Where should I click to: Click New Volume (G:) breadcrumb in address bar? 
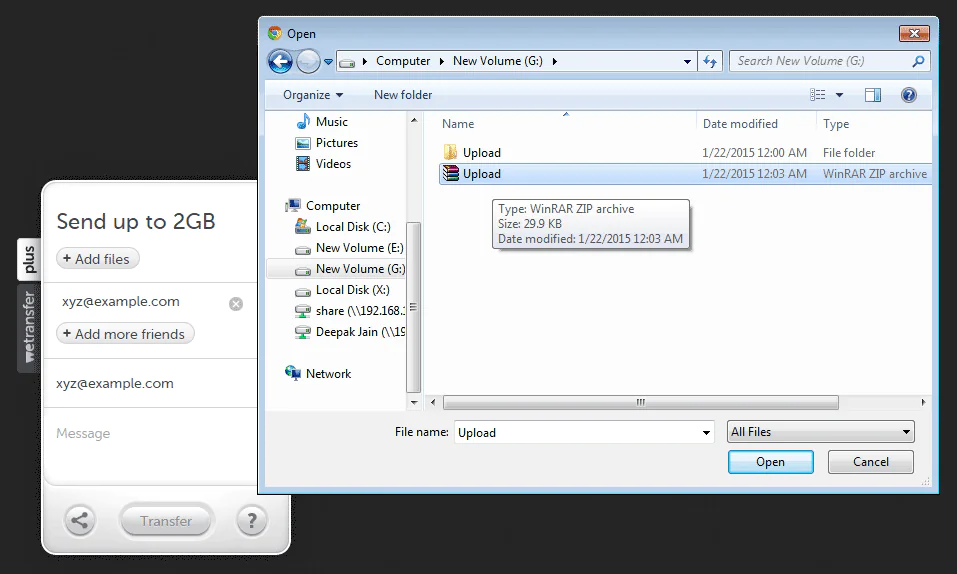(497, 61)
